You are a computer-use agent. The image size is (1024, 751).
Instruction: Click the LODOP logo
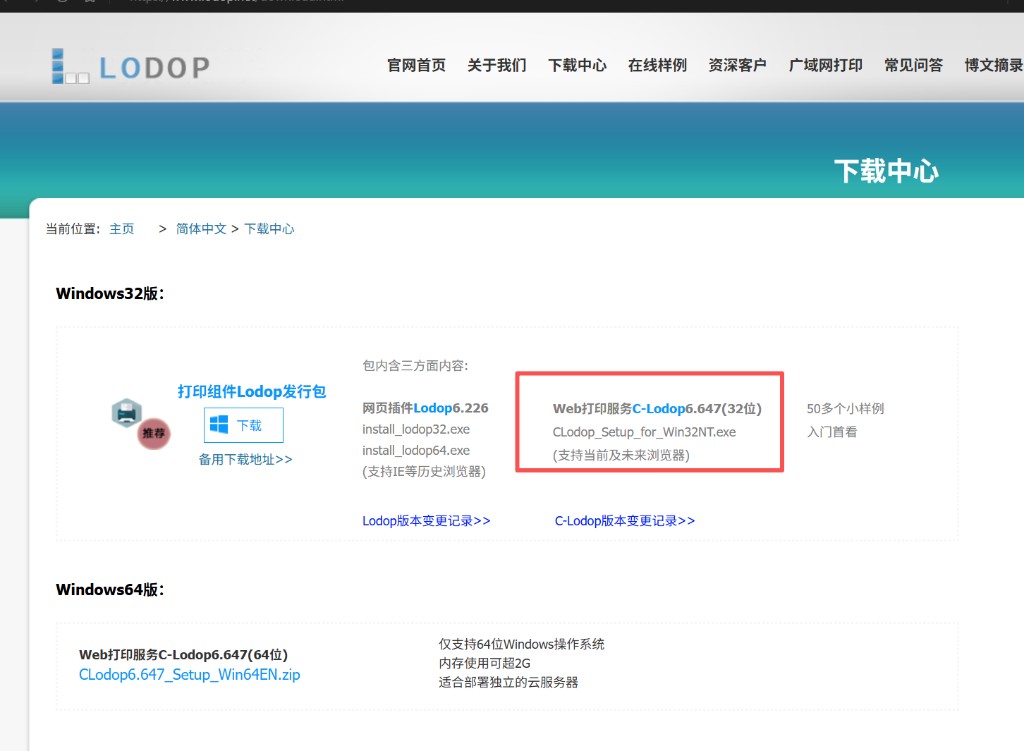[131, 66]
